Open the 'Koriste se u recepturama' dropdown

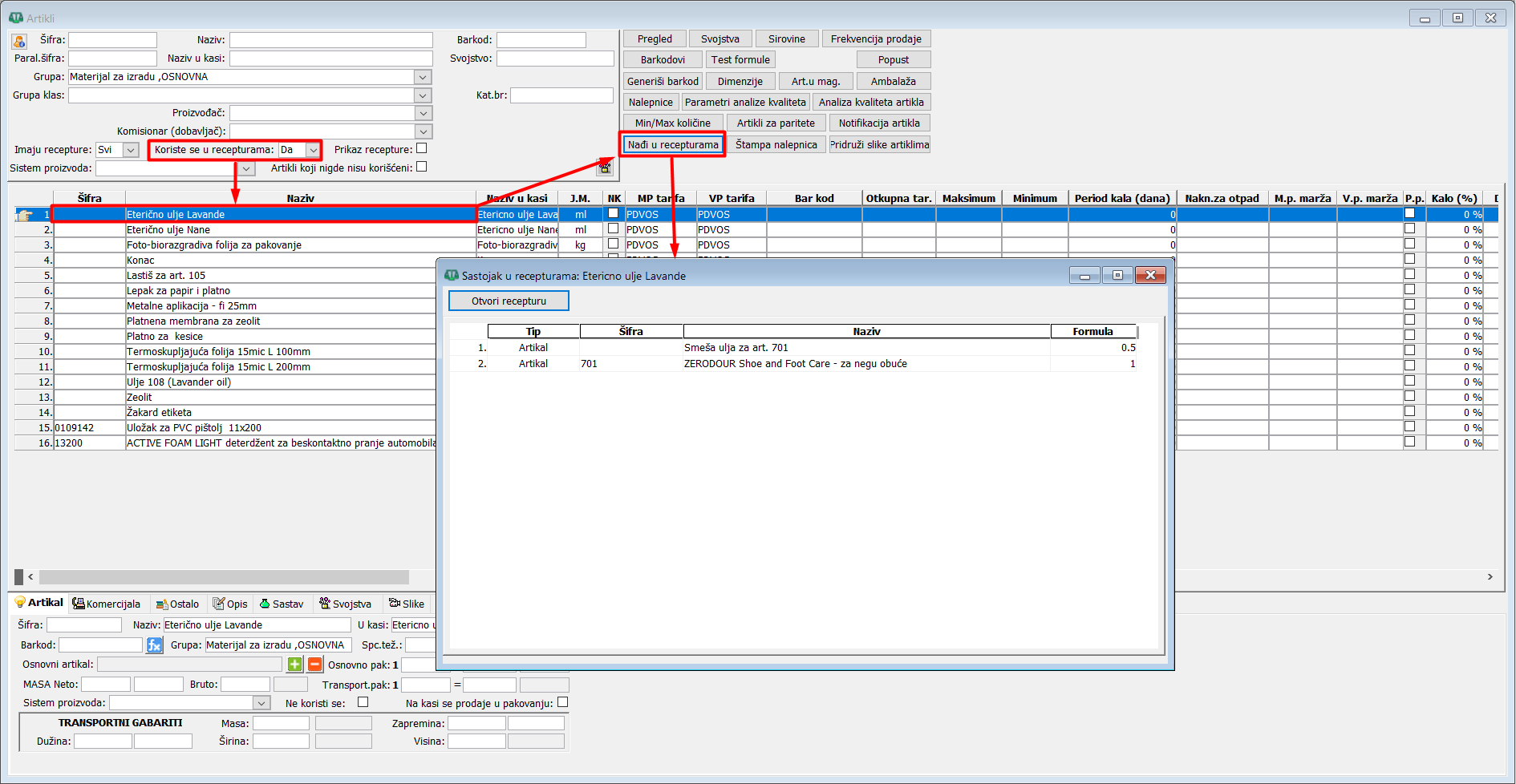click(313, 150)
